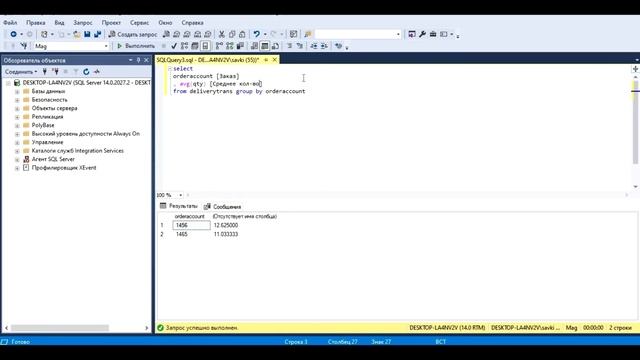This screenshot has height=360, width=640.
Task: Click the Undo arrow icon
Action: (256, 34)
